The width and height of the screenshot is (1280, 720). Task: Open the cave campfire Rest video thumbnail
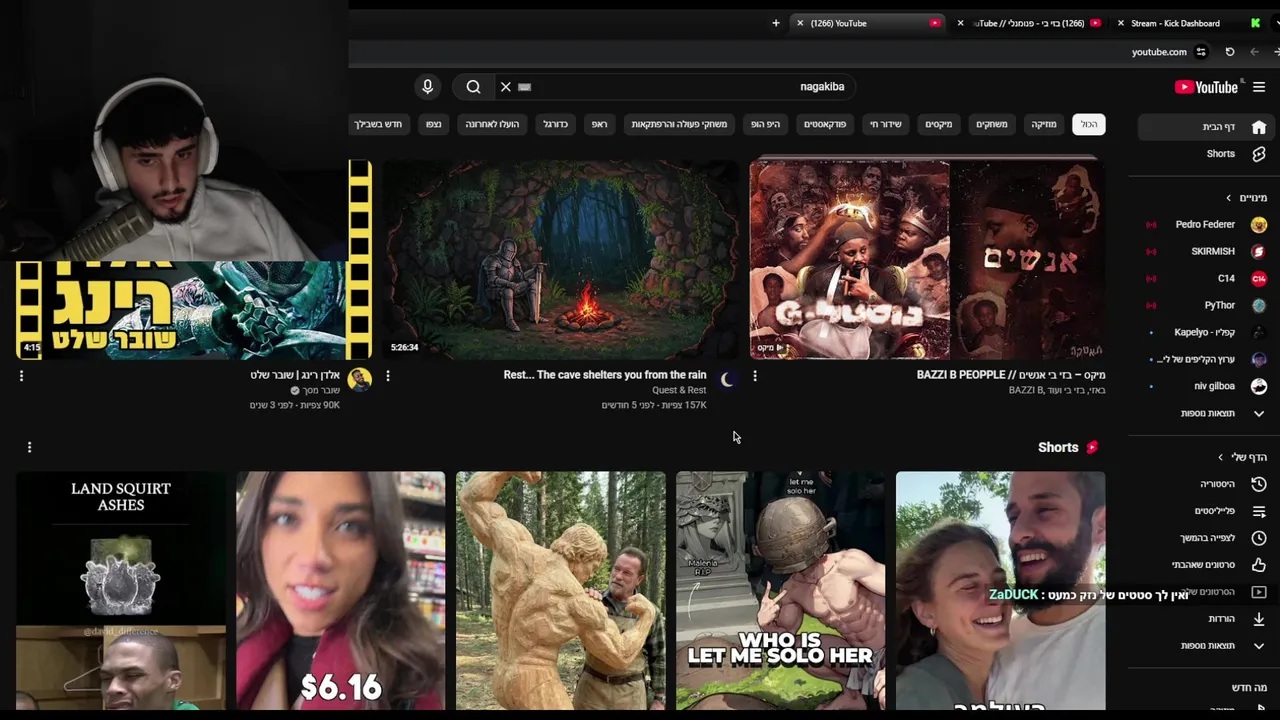pos(561,258)
